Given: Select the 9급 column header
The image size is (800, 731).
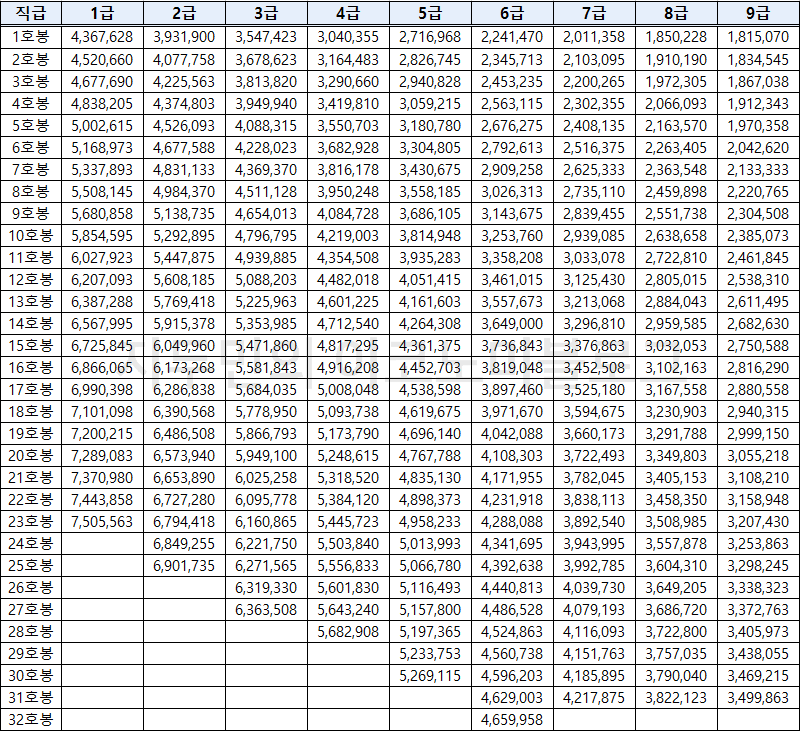Looking at the screenshot, I should point(758,13).
